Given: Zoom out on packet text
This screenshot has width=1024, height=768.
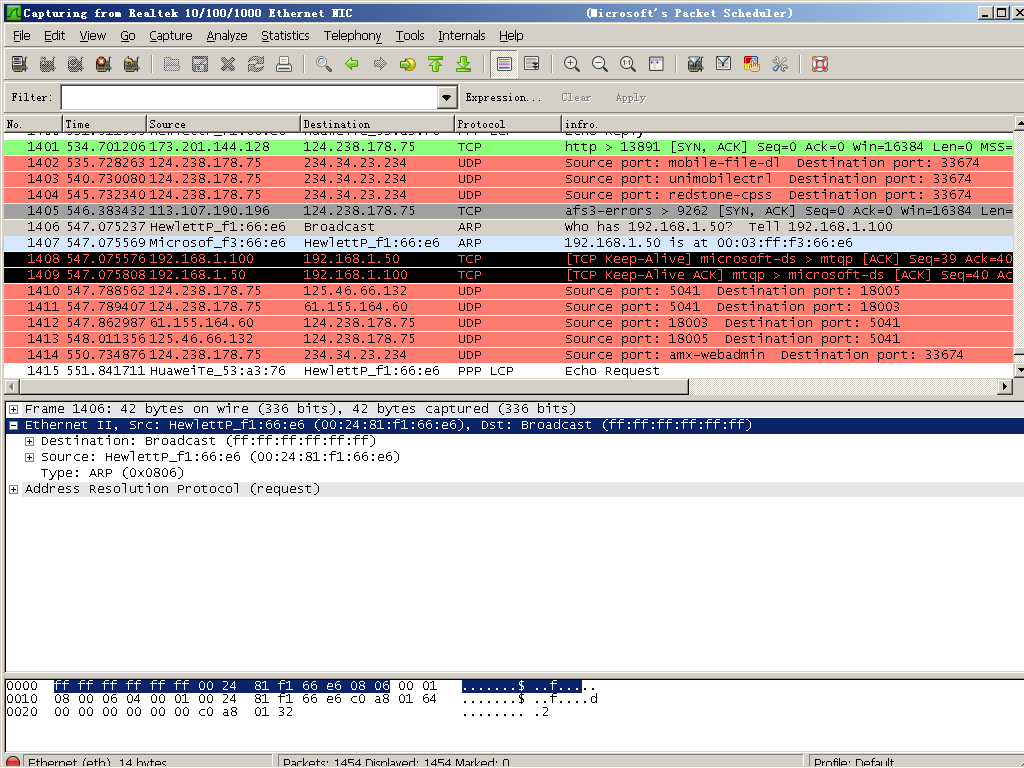Looking at the screenshot, I should click(x=600, y=64).
